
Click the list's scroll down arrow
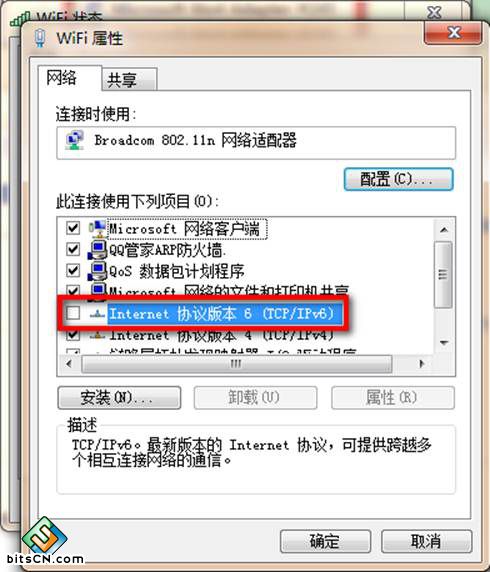pyautogui.click(x=444, y=343)
